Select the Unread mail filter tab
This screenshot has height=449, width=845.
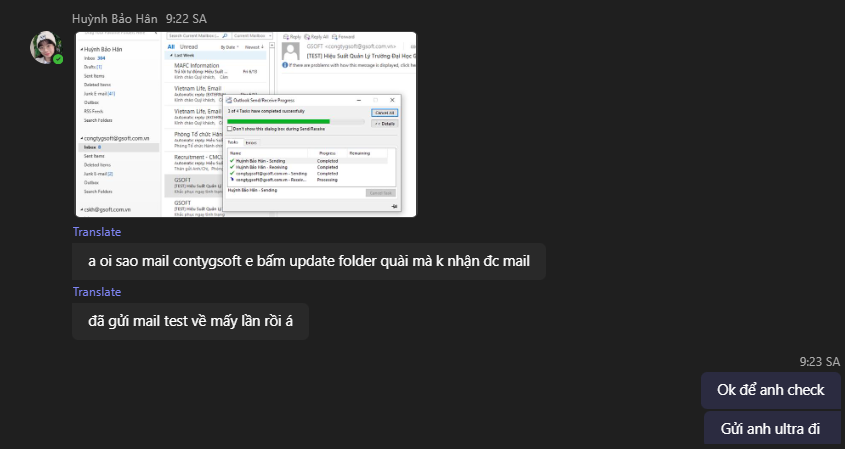[x=189, y=47]
